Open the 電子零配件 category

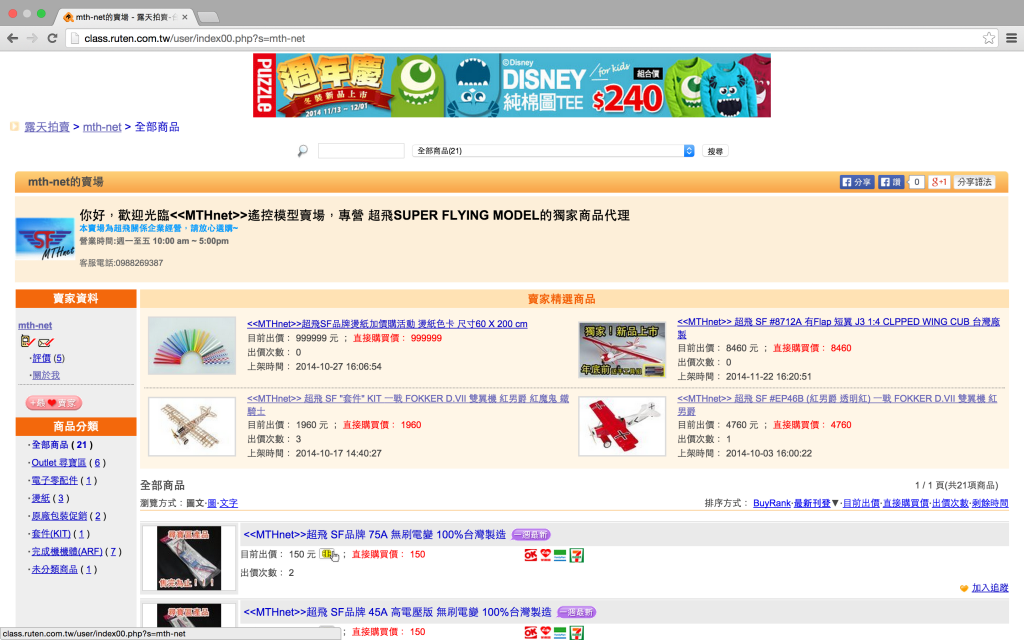point(54,481)
